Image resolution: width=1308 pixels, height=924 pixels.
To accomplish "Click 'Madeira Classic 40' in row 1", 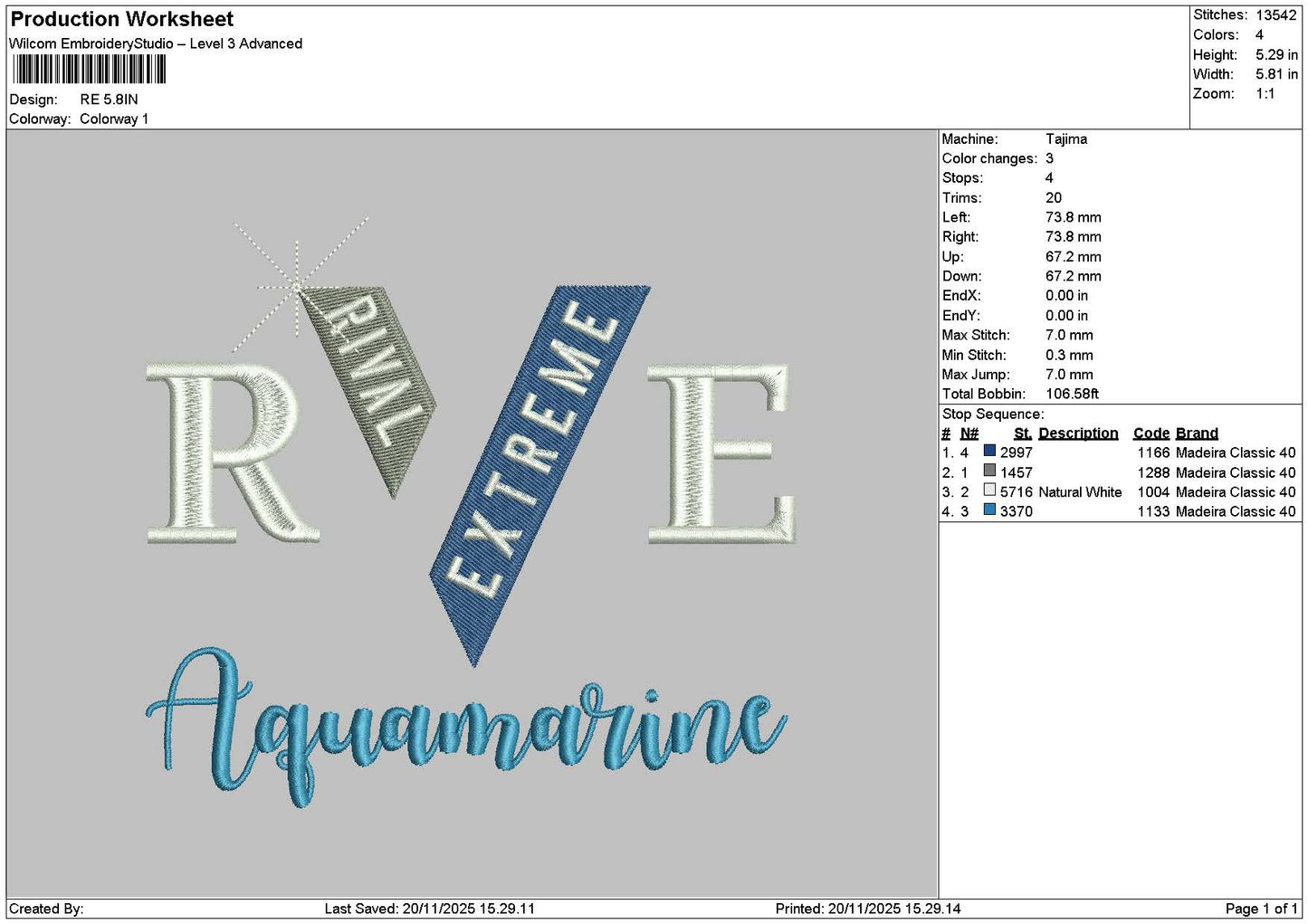I will coord(1236,452).
